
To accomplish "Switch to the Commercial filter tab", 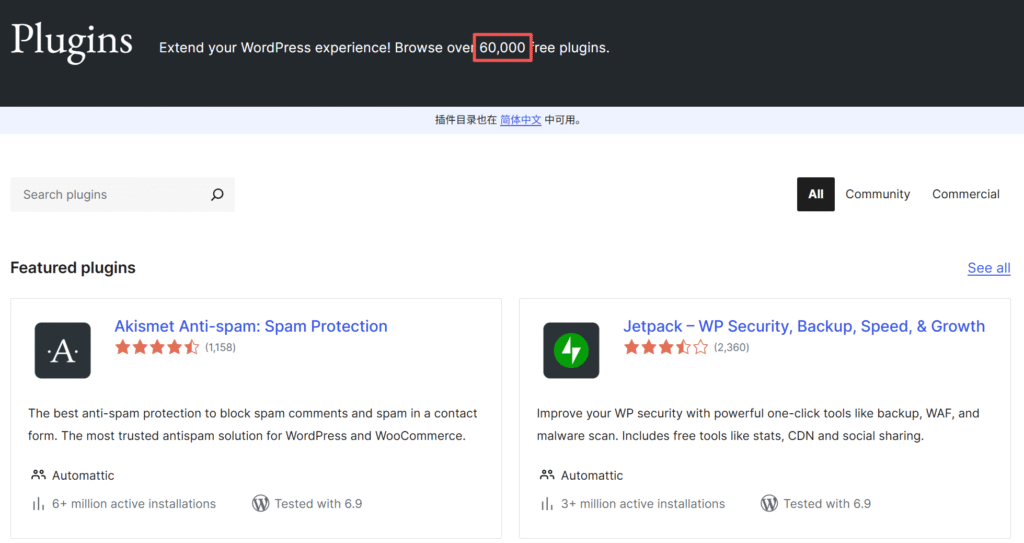I will click(966, 194).
